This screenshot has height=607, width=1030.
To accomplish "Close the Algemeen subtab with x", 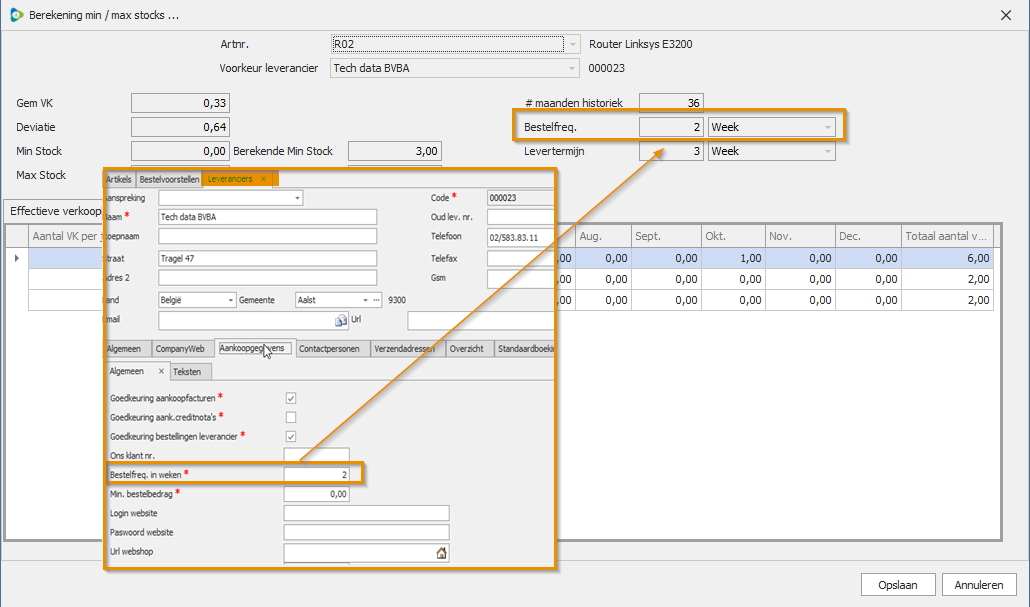I will tap(161, 371).
